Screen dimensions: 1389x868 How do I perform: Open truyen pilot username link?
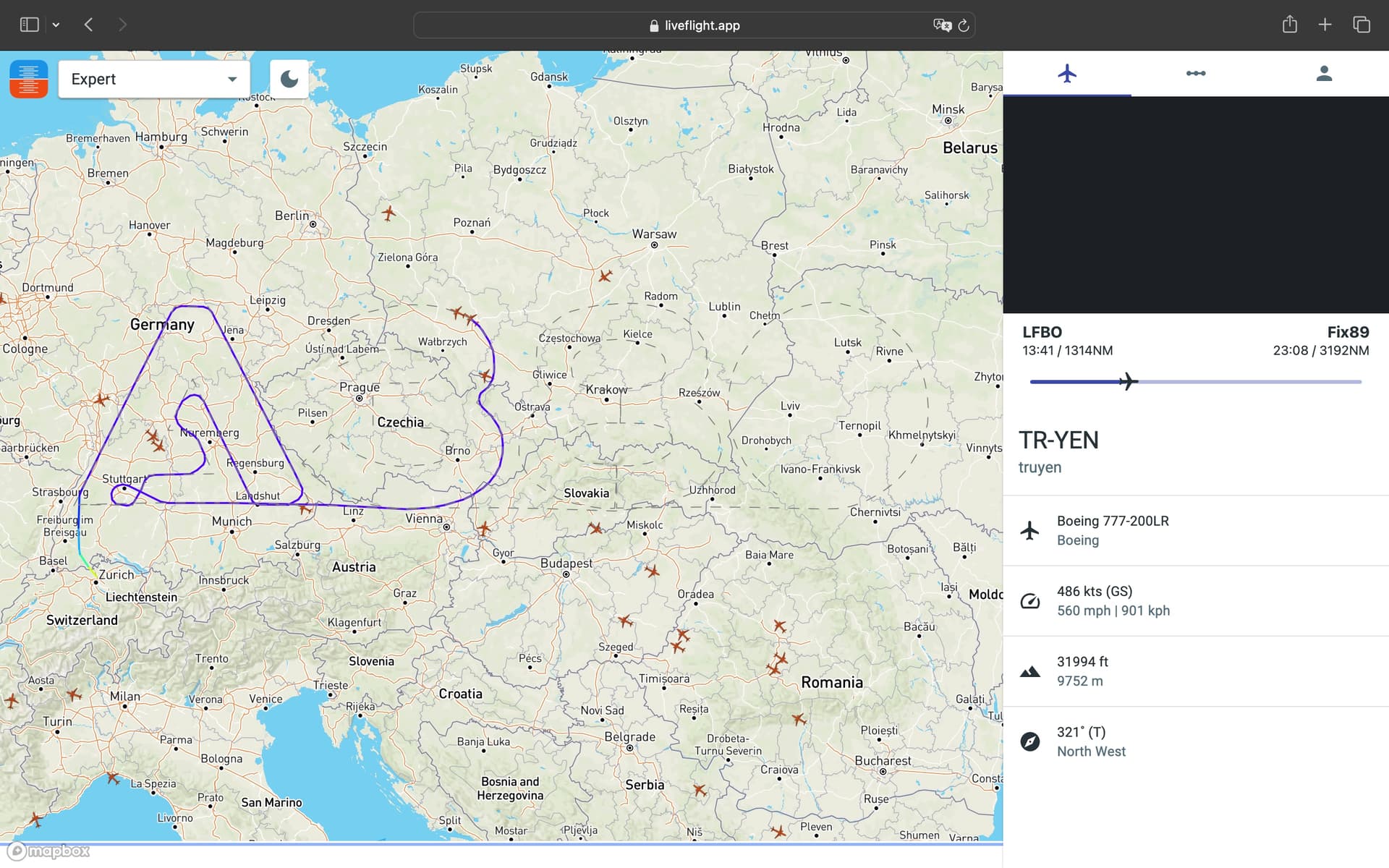(1040, 467)
